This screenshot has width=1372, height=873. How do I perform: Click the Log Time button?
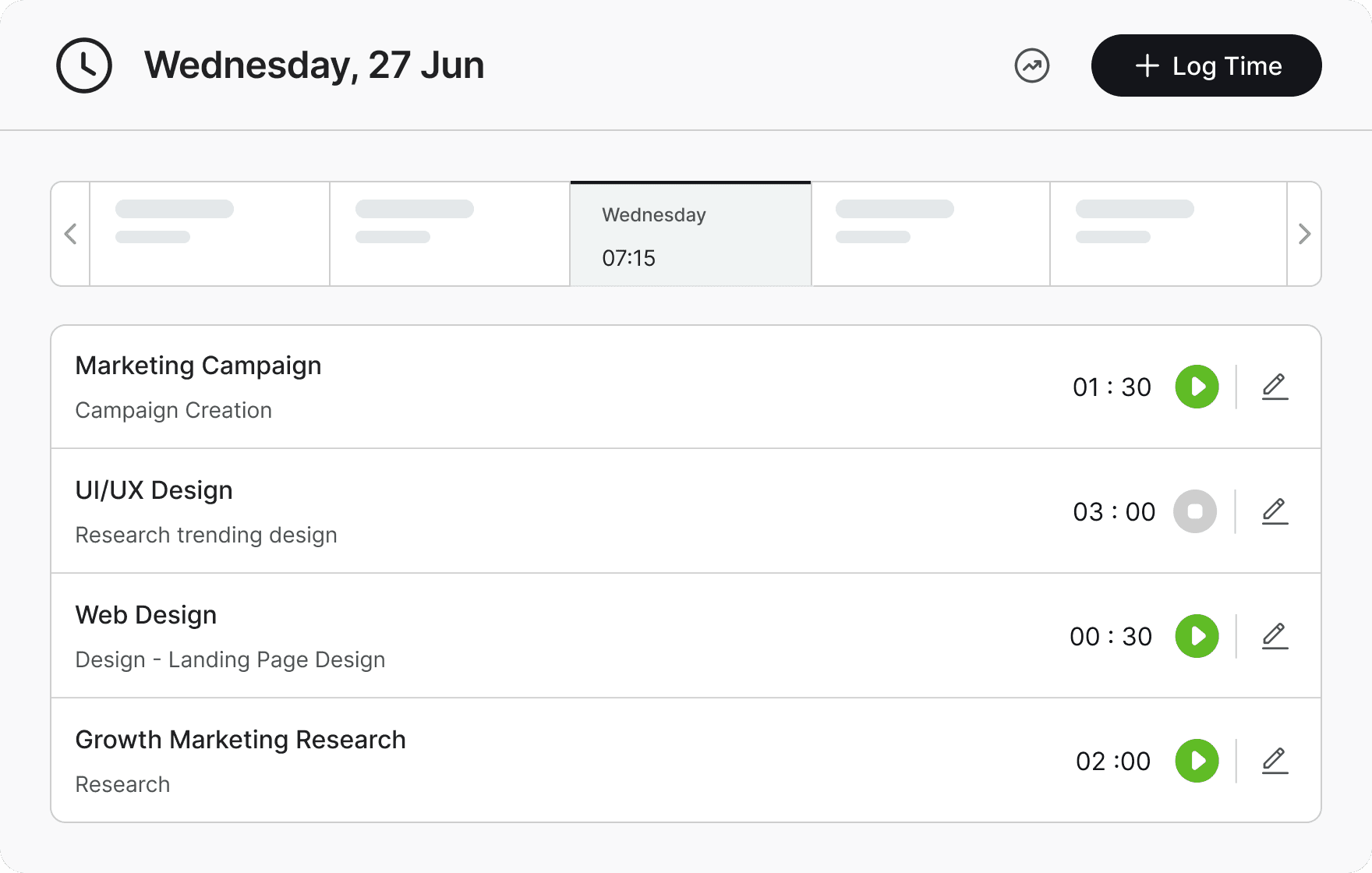tap(1206, 65)
